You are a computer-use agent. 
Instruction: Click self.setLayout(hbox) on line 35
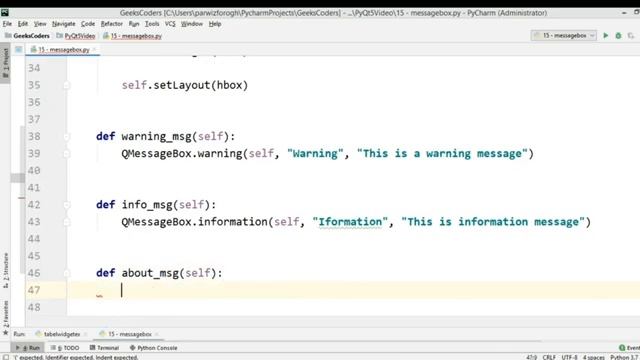coord(185,85)
